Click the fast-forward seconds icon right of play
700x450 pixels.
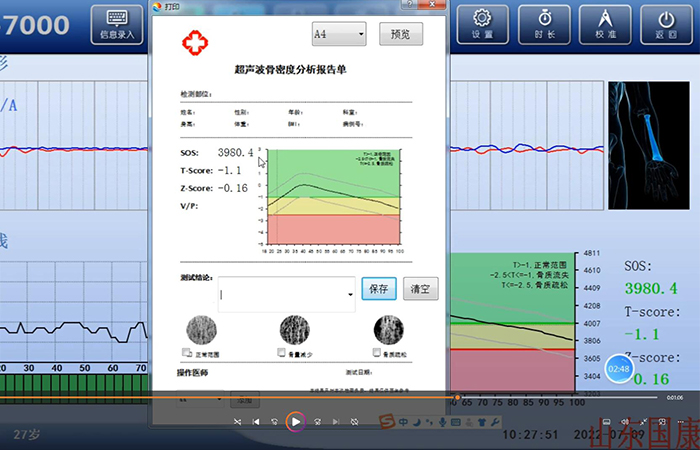click(317, 422)
